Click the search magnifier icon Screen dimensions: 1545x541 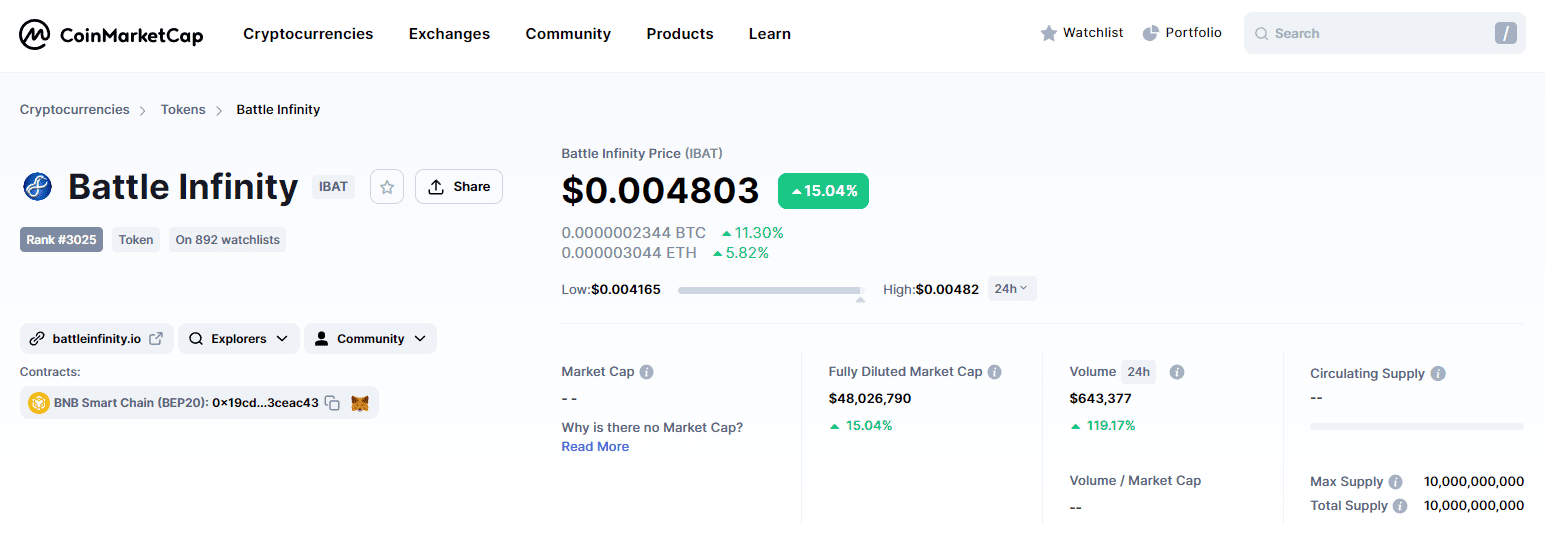[x=1262, y=33]
